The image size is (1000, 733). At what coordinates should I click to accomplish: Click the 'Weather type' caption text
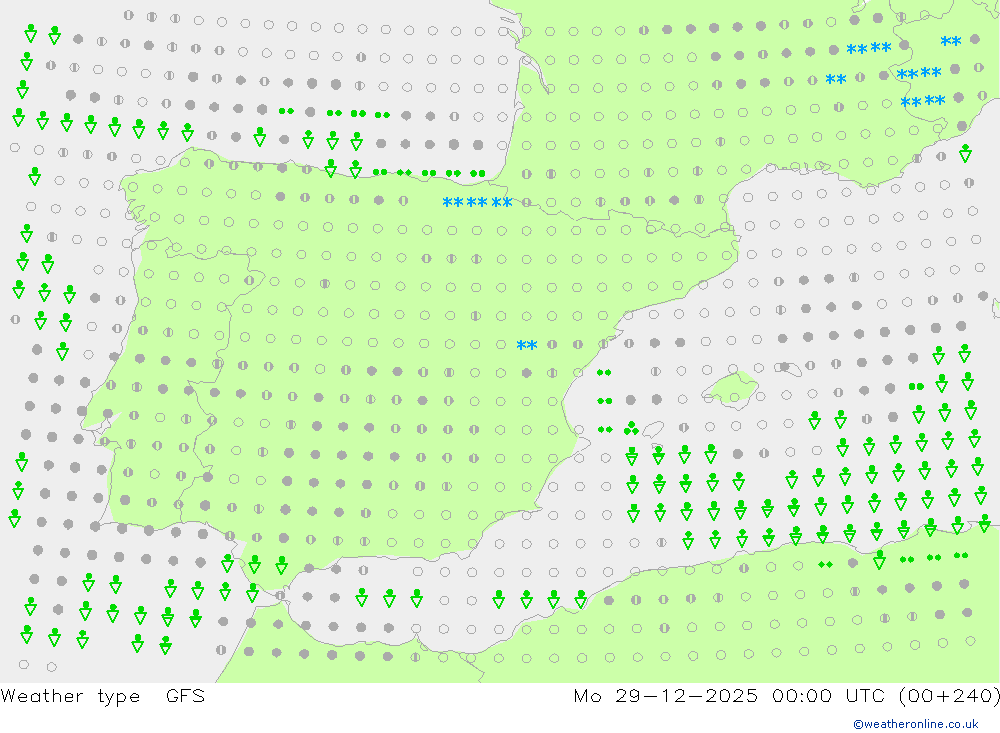coord(70,696)
